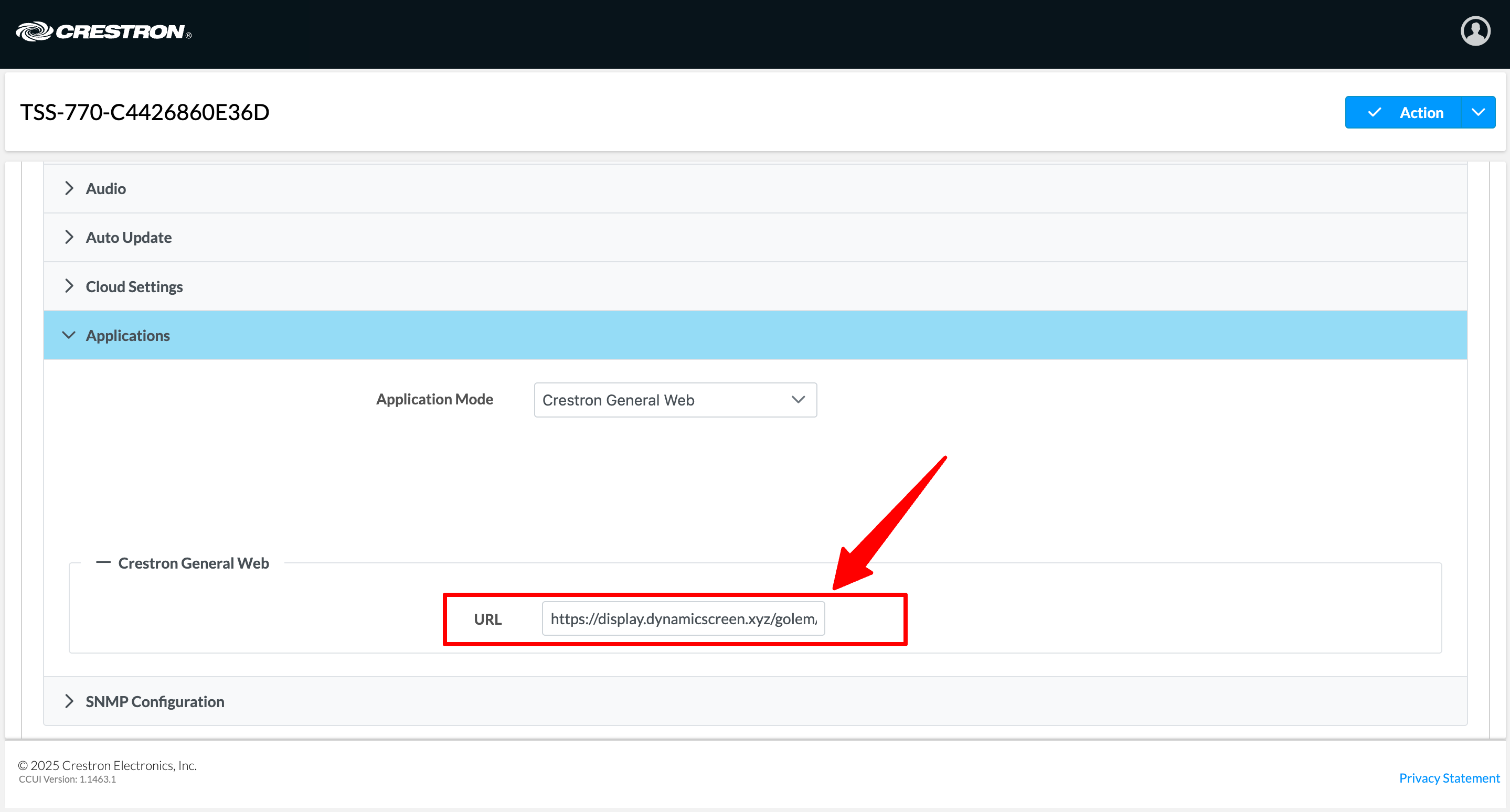Screen dimensions: 1510x812
Task: Click the Action button
Action: [1403, 112]
